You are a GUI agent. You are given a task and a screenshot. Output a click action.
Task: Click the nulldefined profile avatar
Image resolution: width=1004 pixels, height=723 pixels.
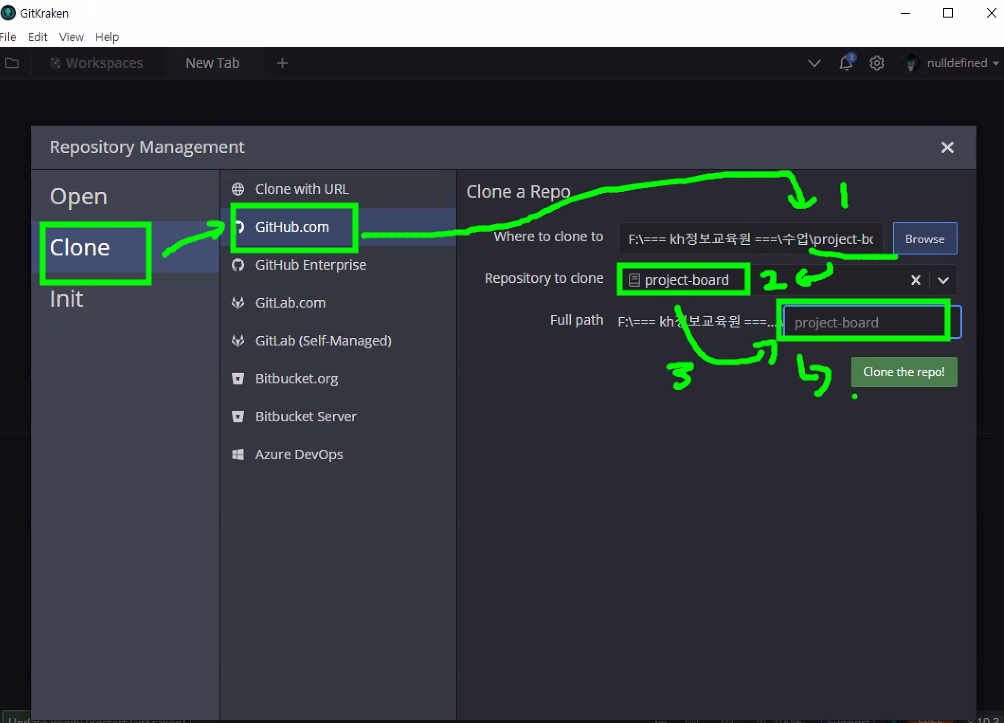tap(911, 63)
